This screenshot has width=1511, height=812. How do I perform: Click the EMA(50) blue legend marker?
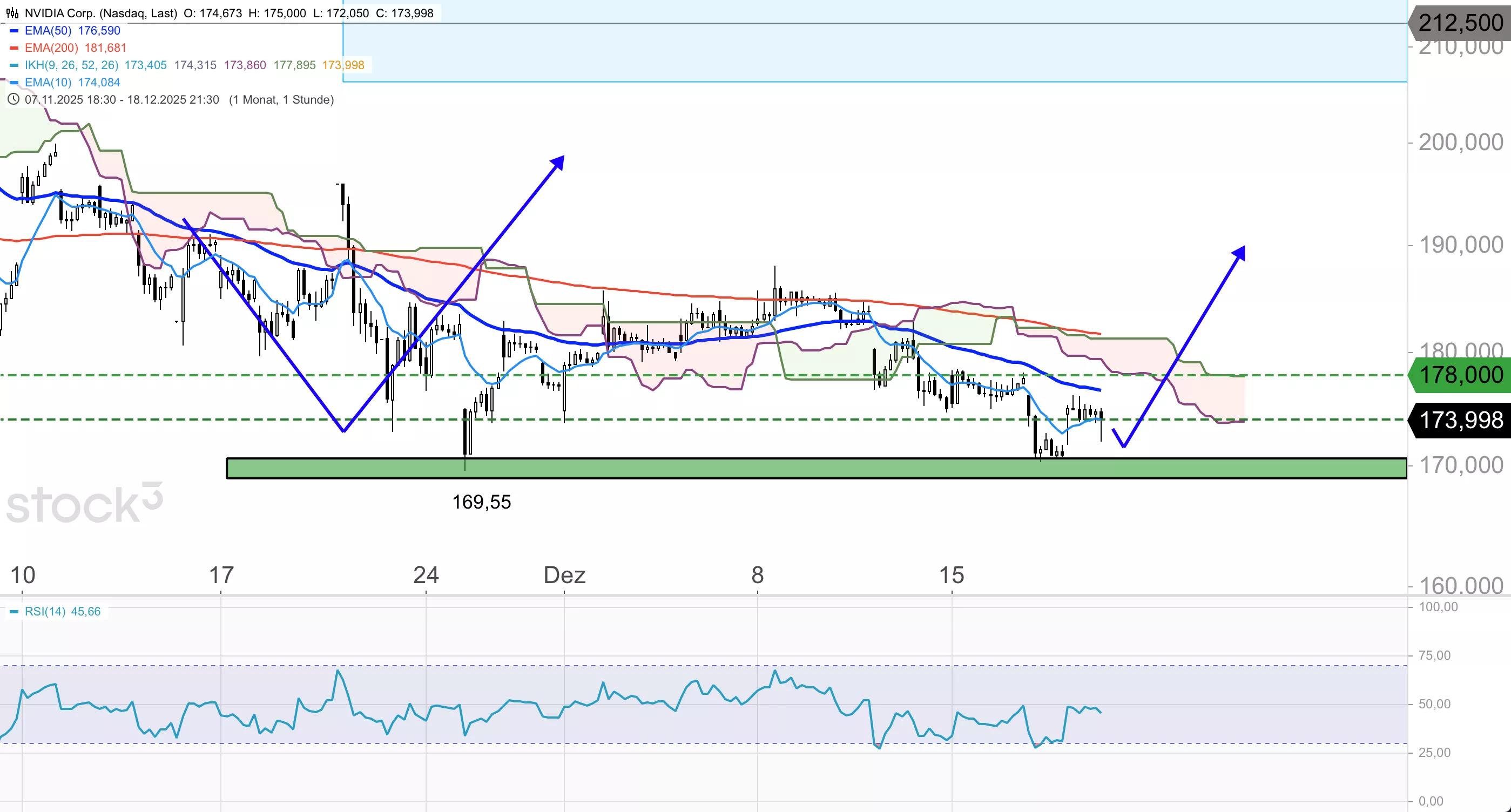[x=14, y=30]
